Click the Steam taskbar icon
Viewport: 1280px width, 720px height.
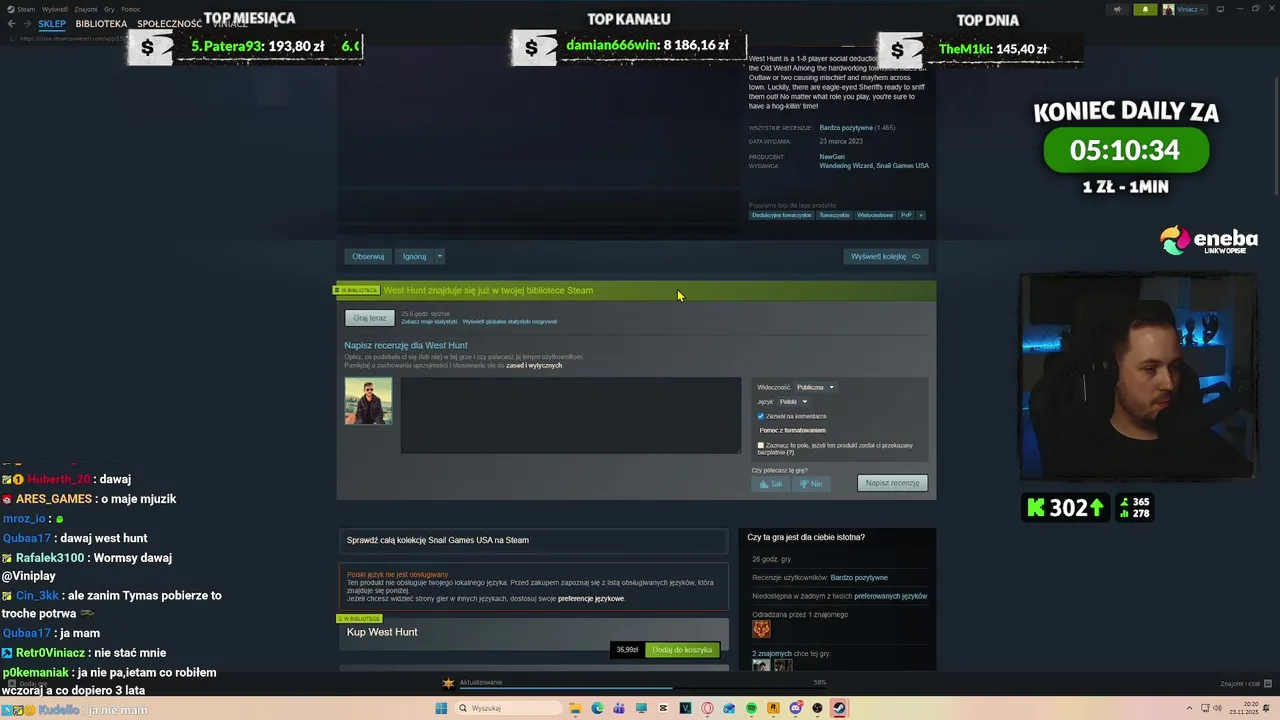[839, 708]
